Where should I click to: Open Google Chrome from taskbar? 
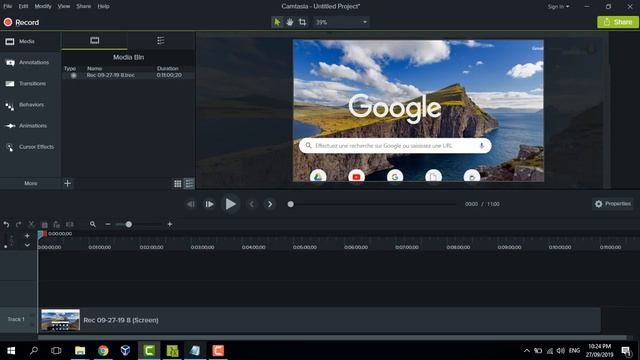pyautogui.click(x=103, y=351)
